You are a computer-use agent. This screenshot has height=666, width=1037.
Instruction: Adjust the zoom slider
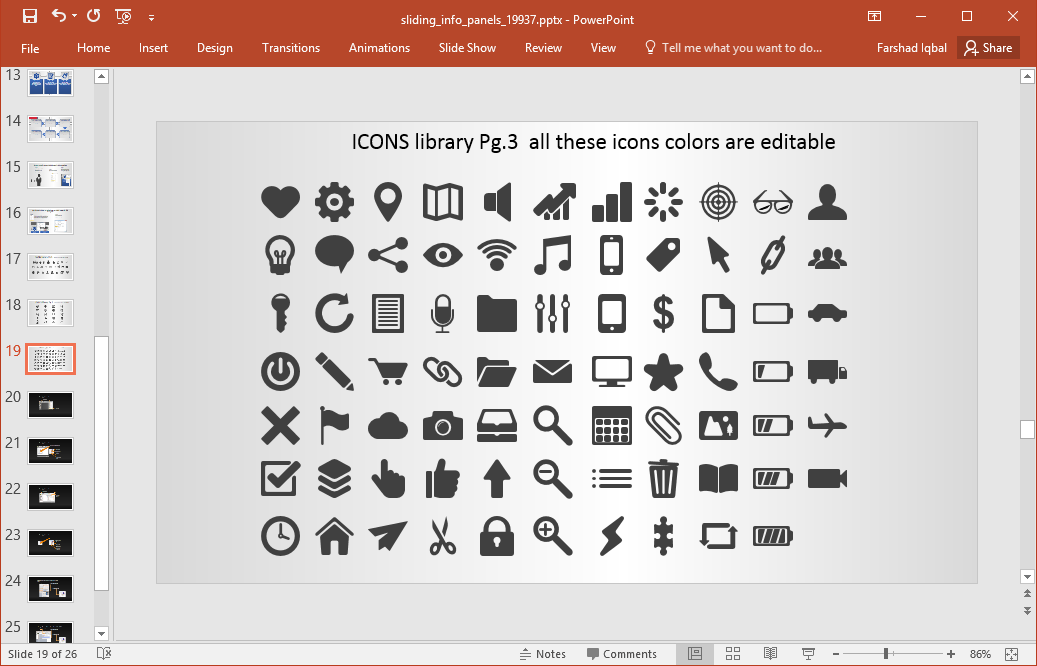click(888, 653)
